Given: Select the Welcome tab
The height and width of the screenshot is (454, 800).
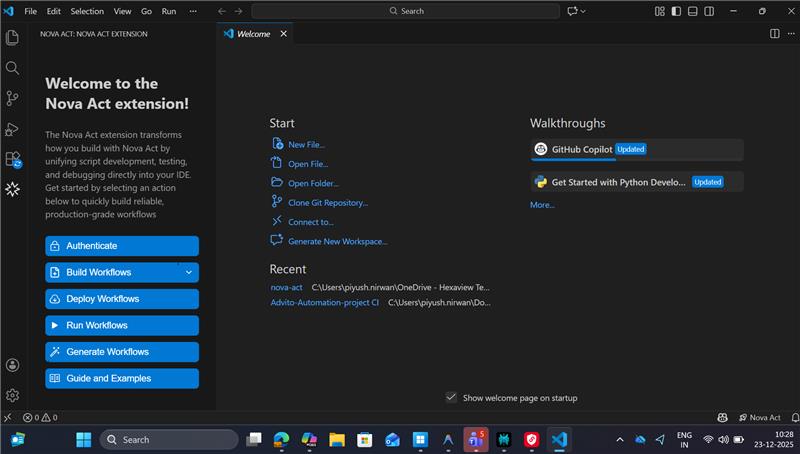Looking at the screenshot, I should point(254,34).
